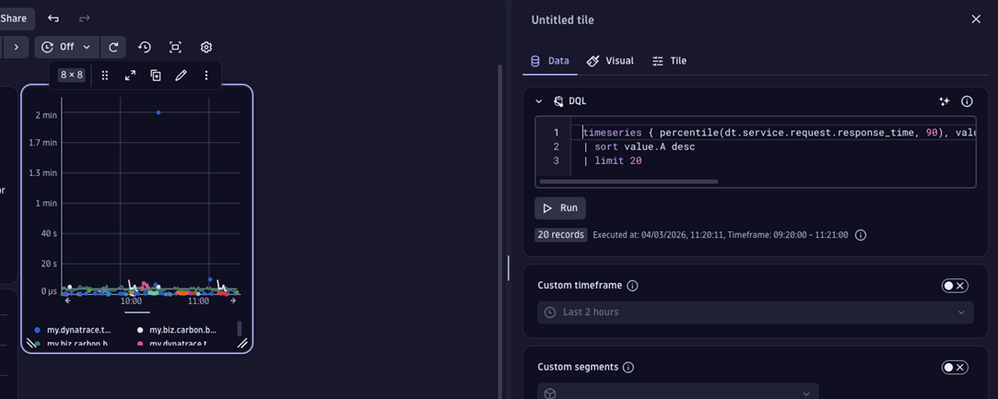Pan chart left with arrow
Screen dimensions: 998x399
tap(67, 301)
